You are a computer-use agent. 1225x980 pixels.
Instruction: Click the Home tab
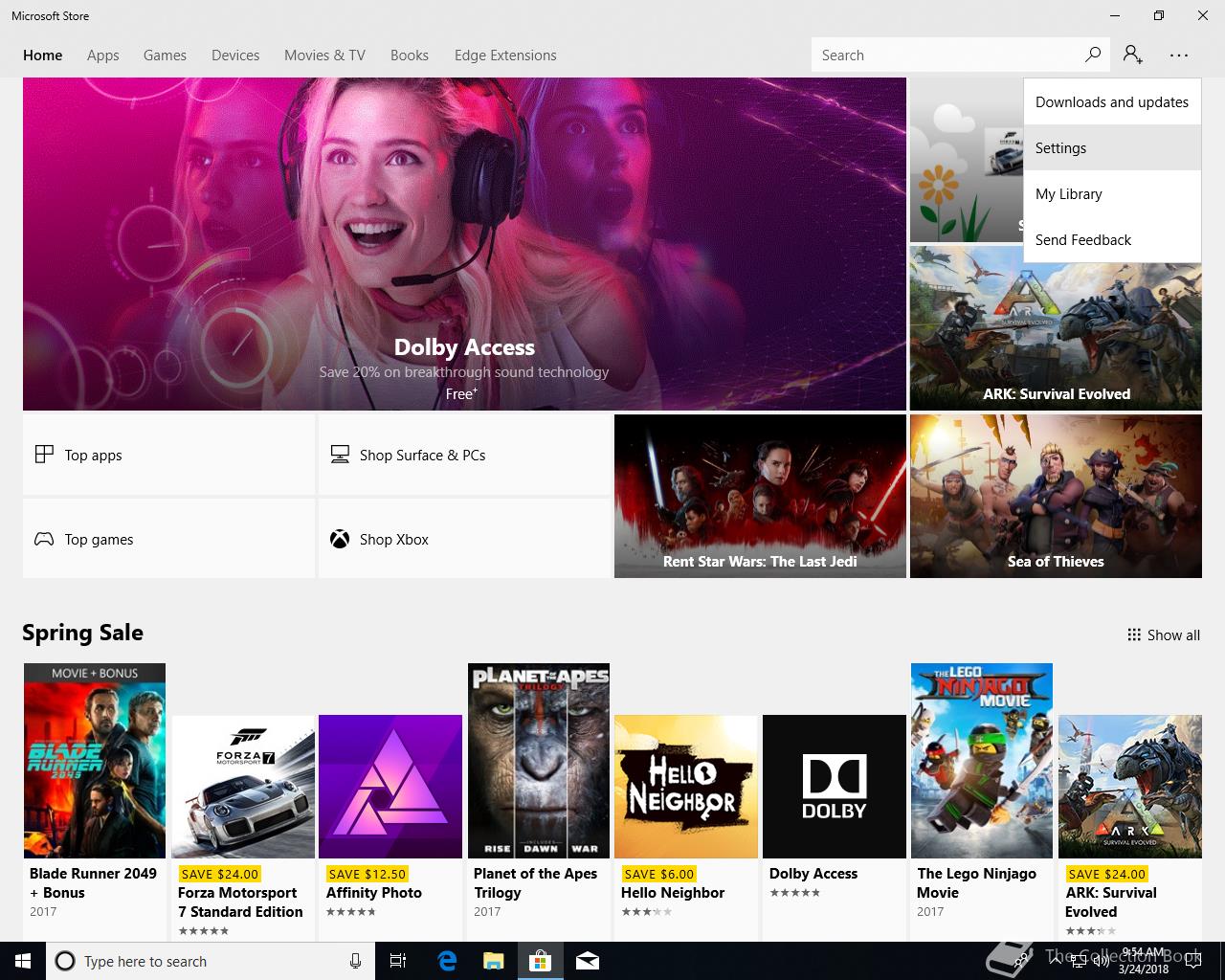click(x=42, y=56)
